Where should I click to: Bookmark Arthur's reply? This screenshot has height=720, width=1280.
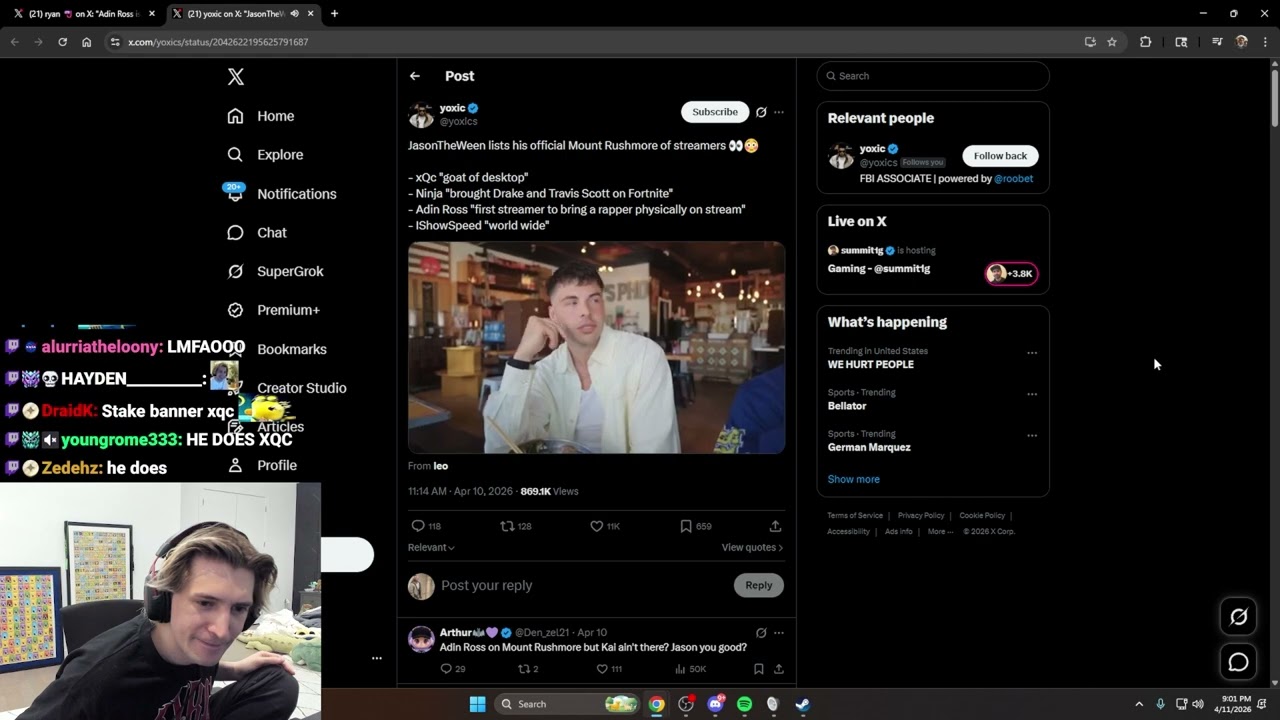click(x=759, y=669)
